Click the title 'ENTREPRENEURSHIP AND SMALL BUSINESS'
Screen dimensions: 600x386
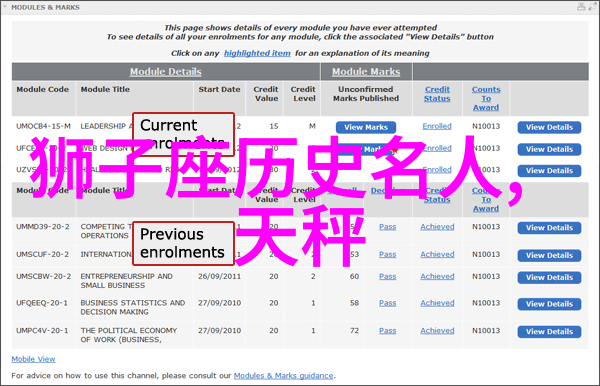point(127,281)
